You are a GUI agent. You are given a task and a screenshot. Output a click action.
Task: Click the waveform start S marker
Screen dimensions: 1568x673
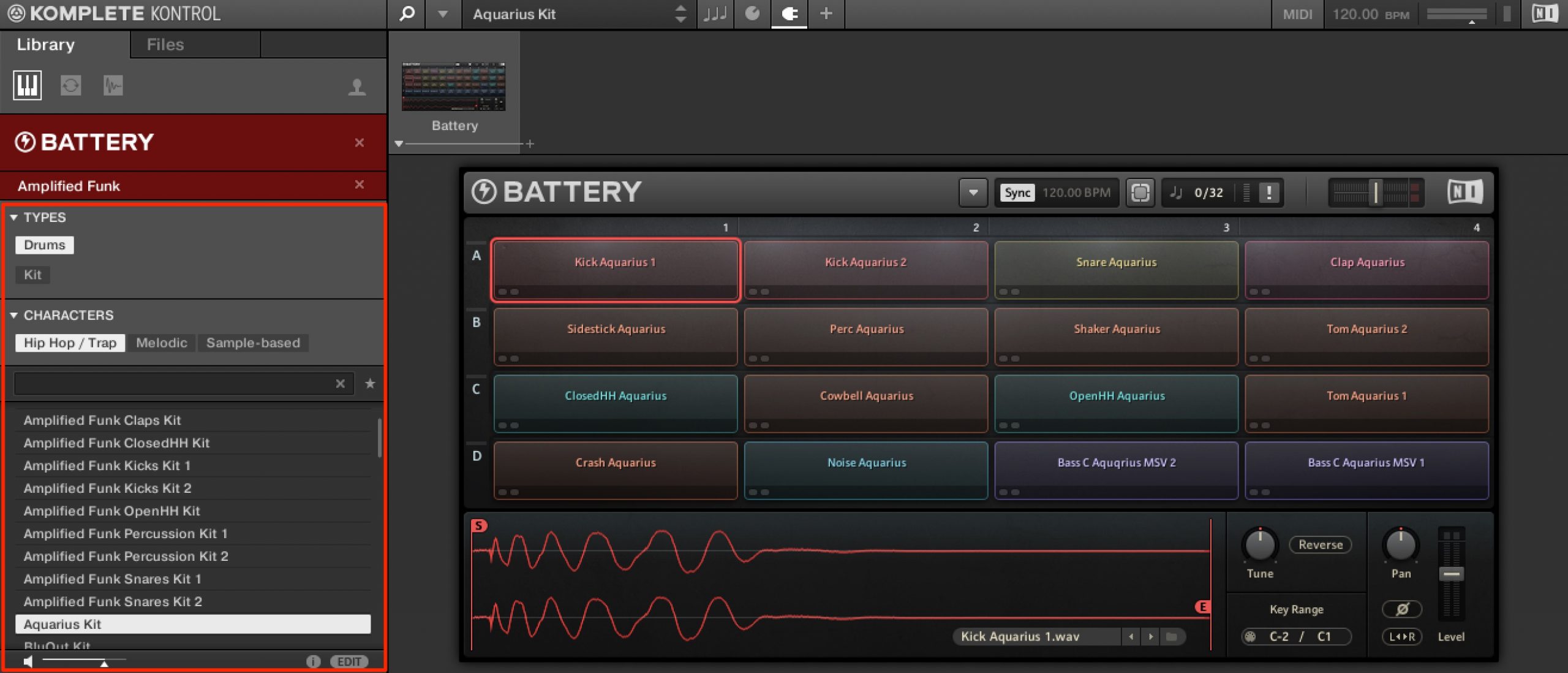(478, 525)
